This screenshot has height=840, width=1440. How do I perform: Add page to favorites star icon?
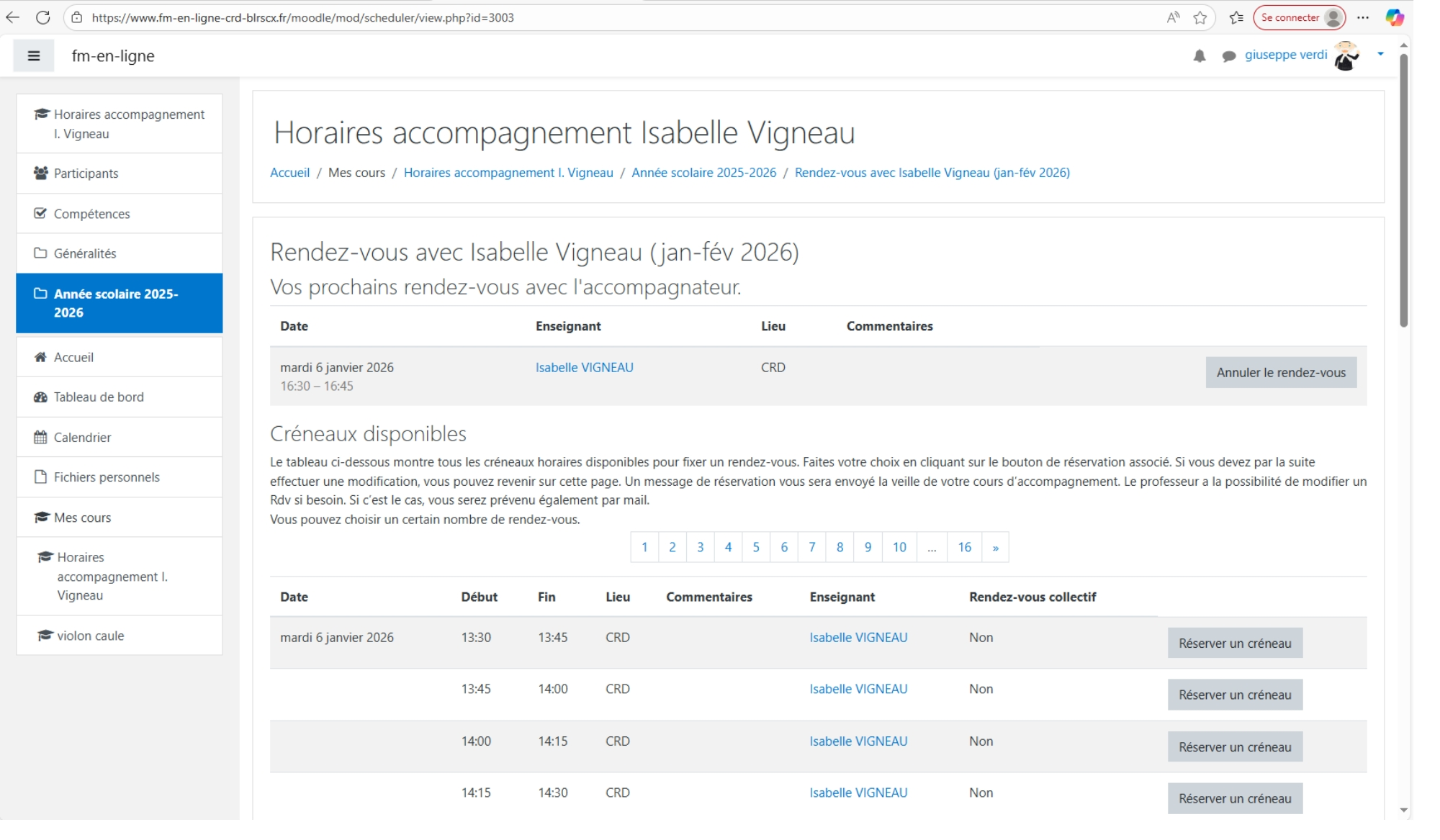(x=1200, y=18)
